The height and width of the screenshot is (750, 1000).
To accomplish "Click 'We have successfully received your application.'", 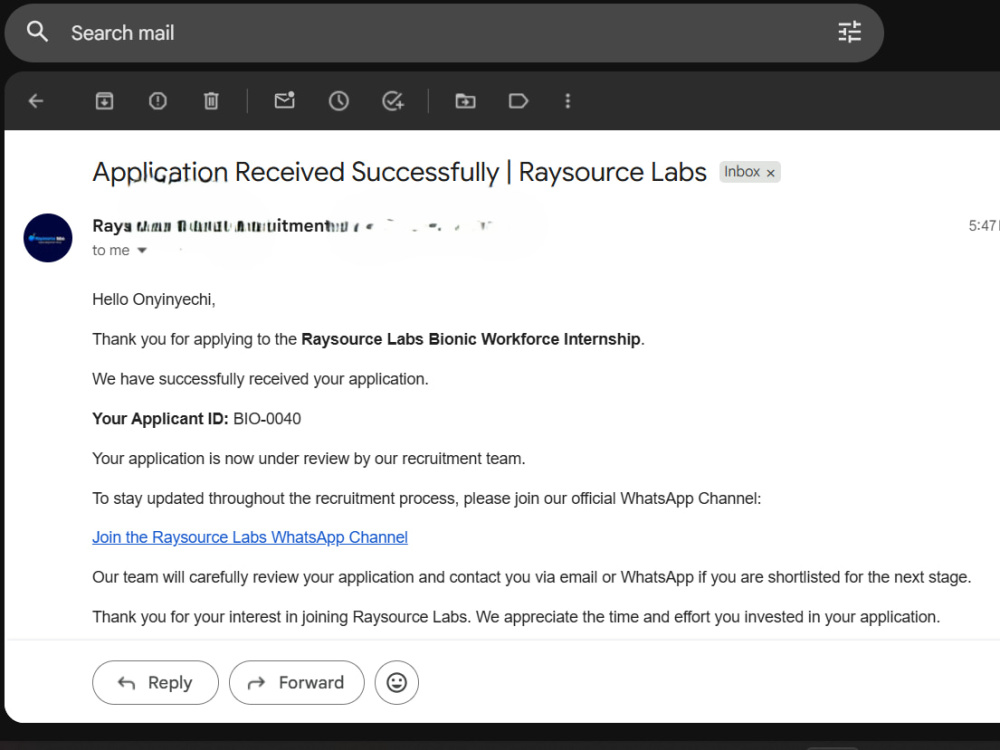I will tap(260, 379).
